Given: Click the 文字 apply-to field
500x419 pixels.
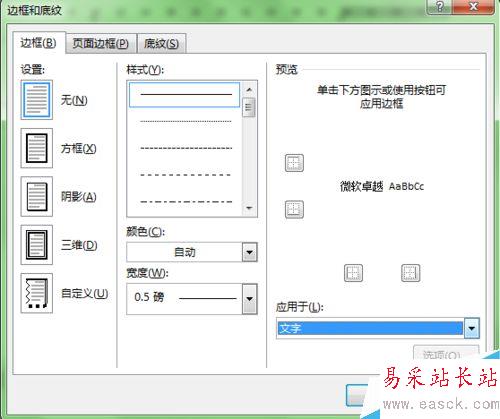Looking at the screenshot, I should point(370,328).
